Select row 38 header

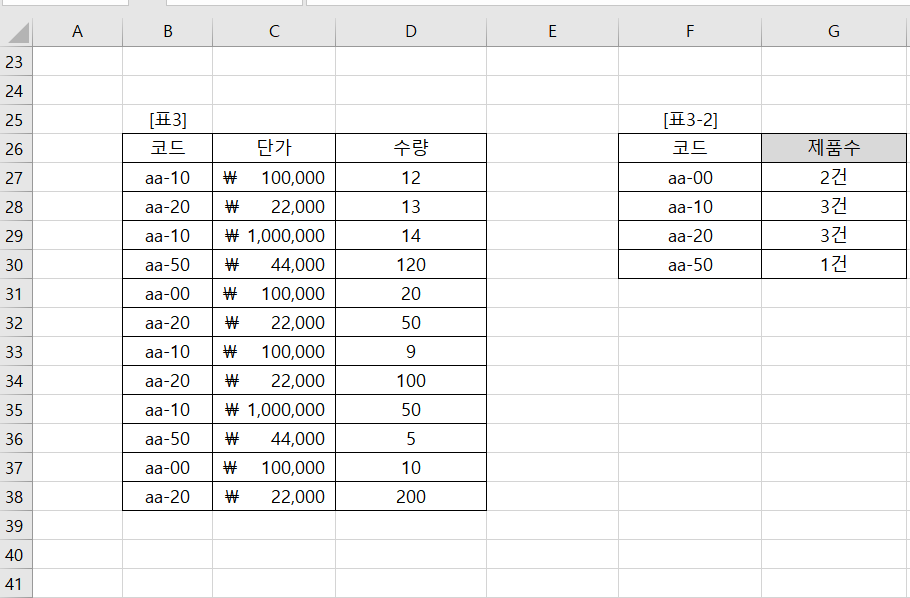coord(14,497)
